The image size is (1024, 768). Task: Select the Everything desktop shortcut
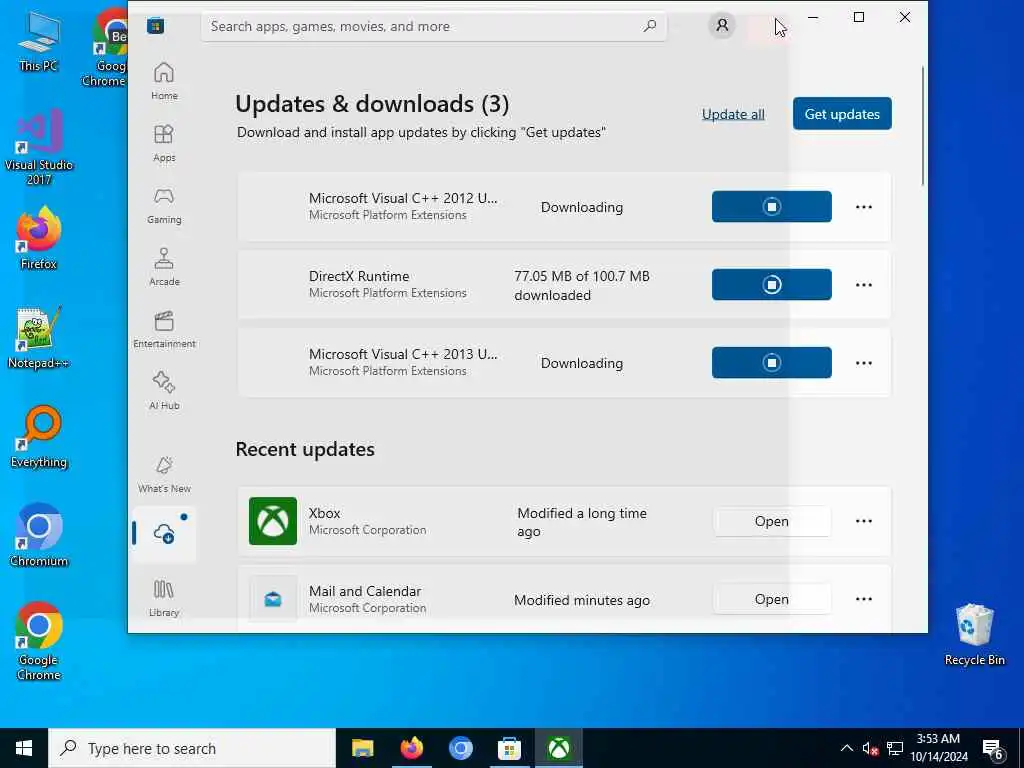coord(39,437)
